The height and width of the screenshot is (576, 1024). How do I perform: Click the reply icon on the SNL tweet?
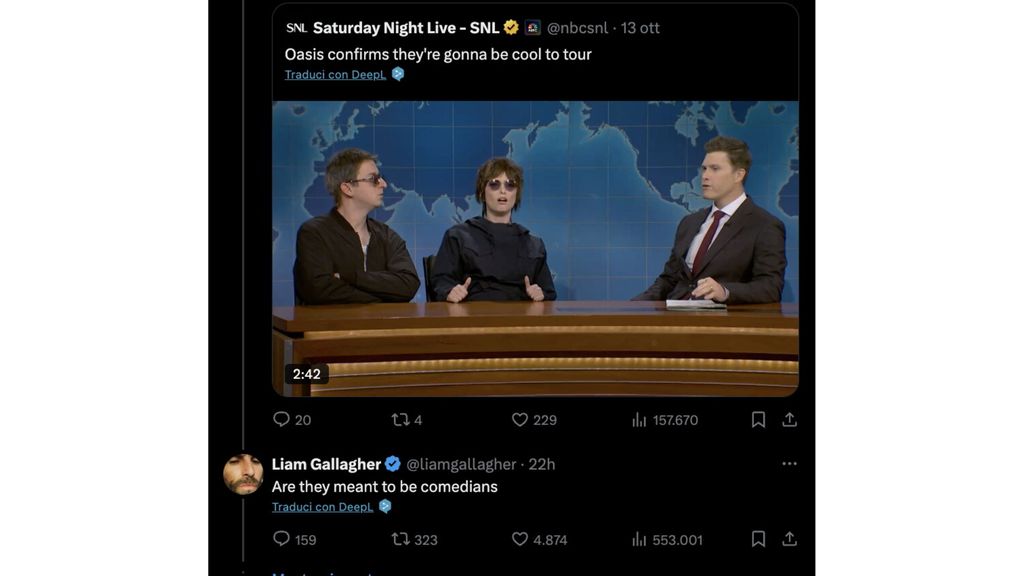(281, 420)
